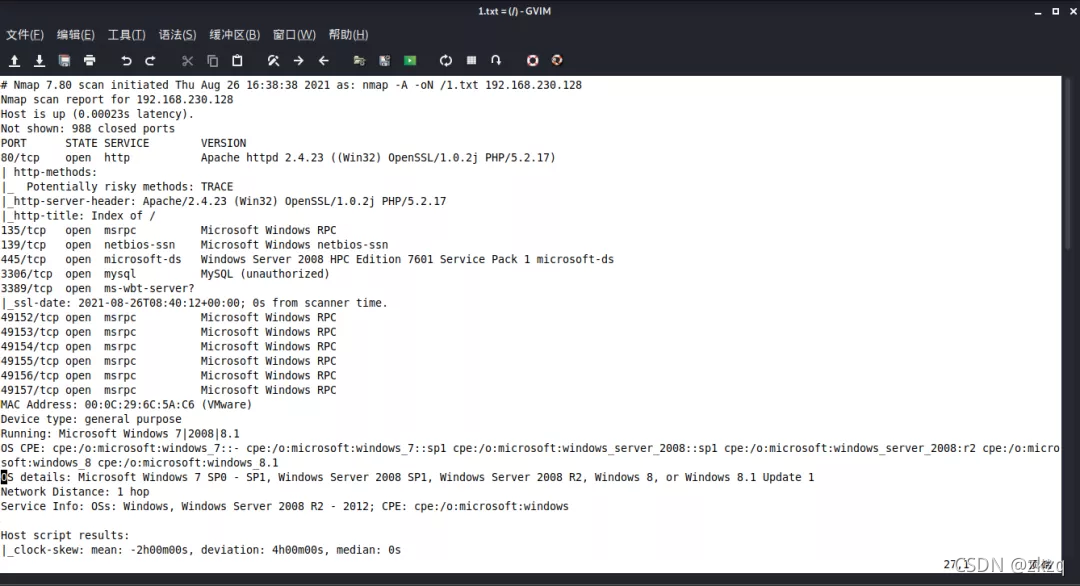The image size is (1080, 586).
Task: Click the 'Apache httpd 2.4.23' version text
Action: click(262, 158)
